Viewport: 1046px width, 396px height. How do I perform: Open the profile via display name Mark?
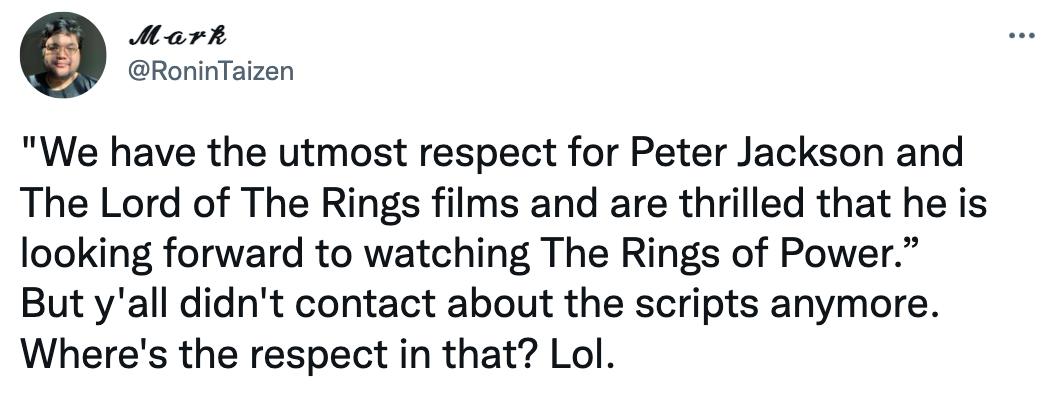(x=177, y=36)
